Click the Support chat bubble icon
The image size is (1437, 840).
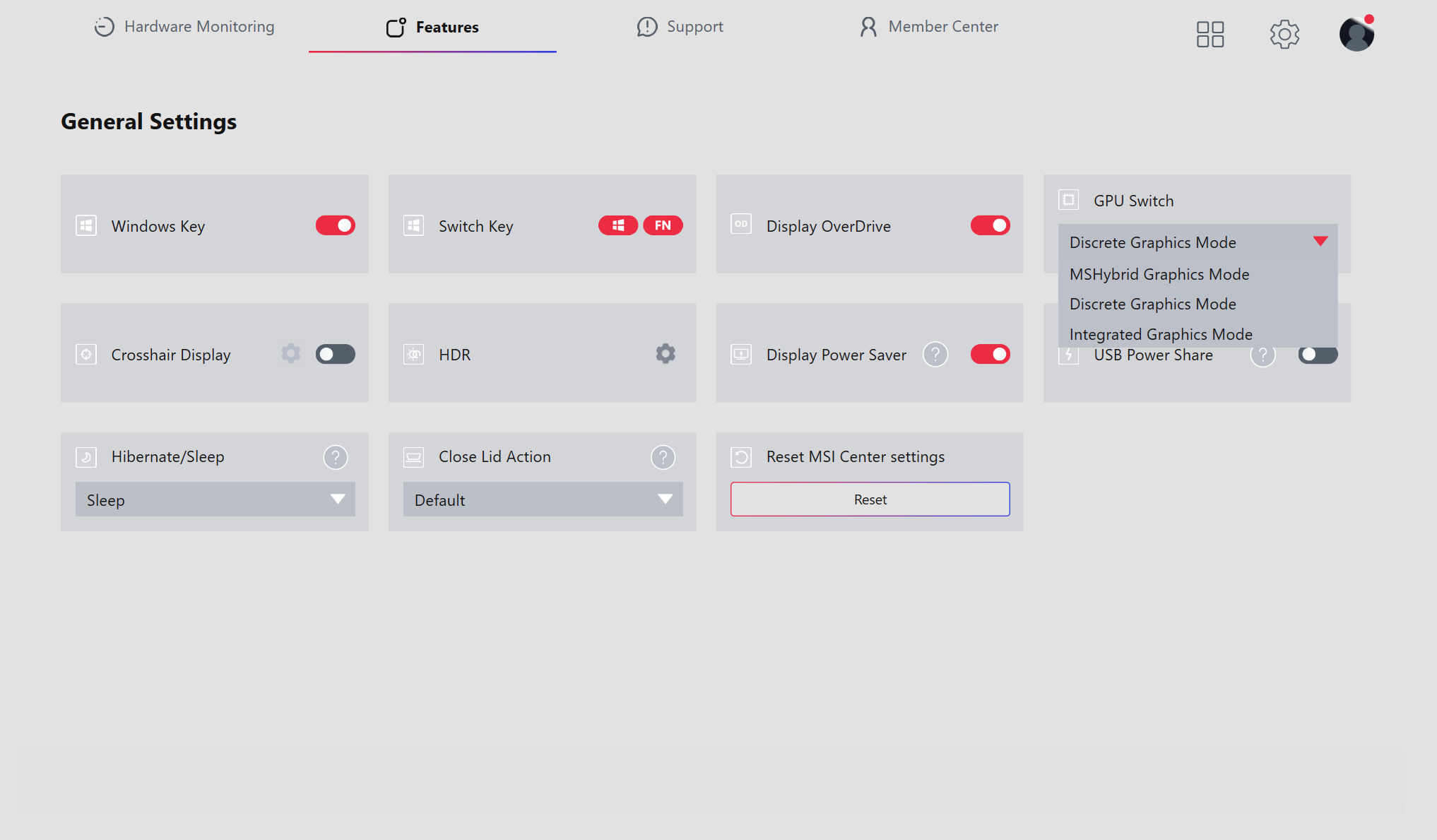646,27
